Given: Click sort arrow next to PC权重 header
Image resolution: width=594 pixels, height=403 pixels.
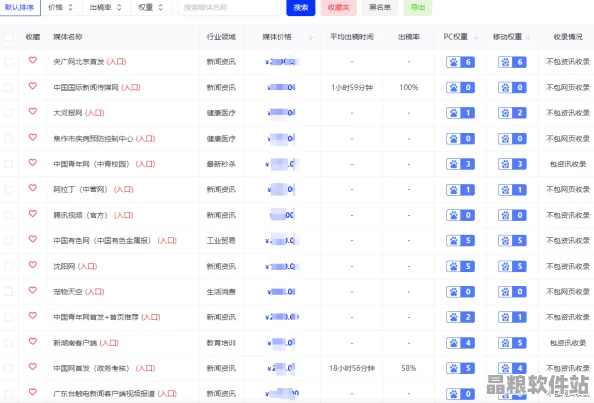Looking at the screenshot, I should (477, 37).
